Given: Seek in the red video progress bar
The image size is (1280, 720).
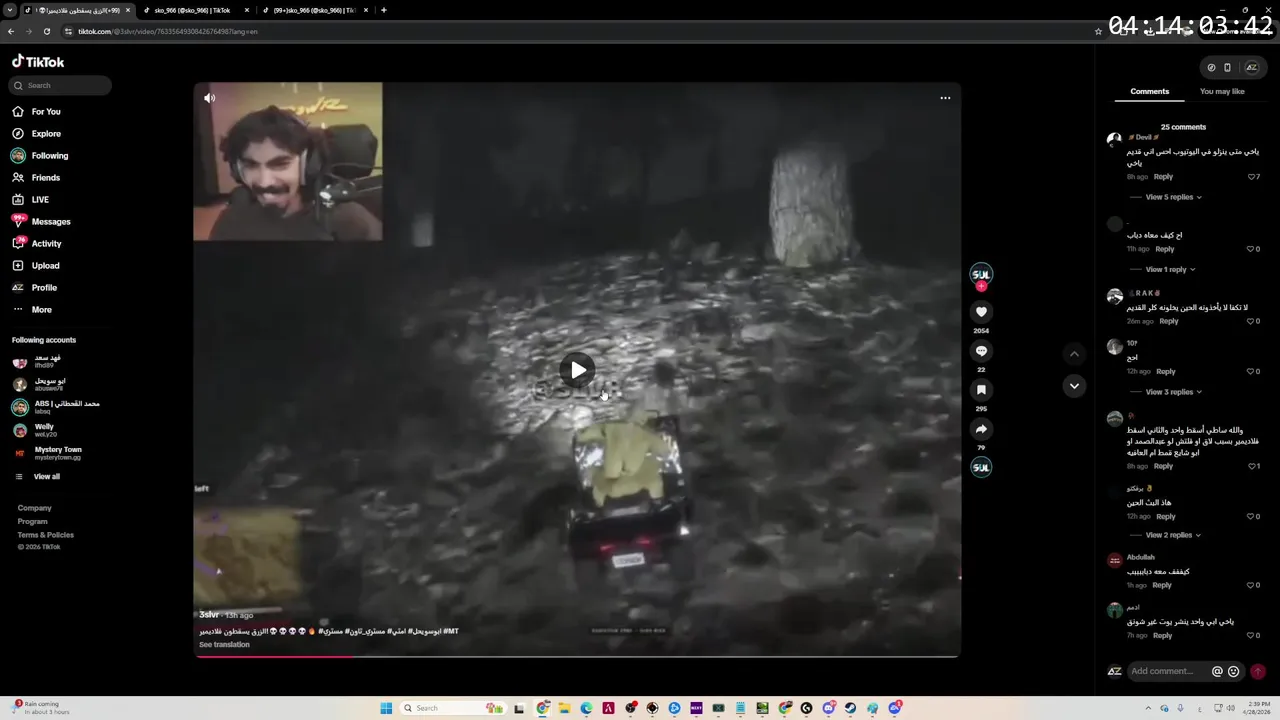Looking at the screenshot, I should 577,656.
